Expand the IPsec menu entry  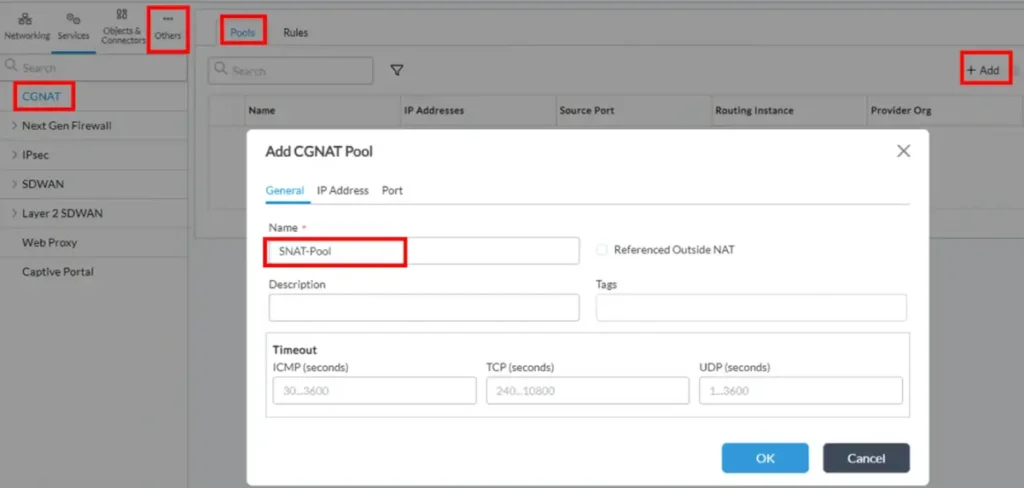click(x=14, y=155)
